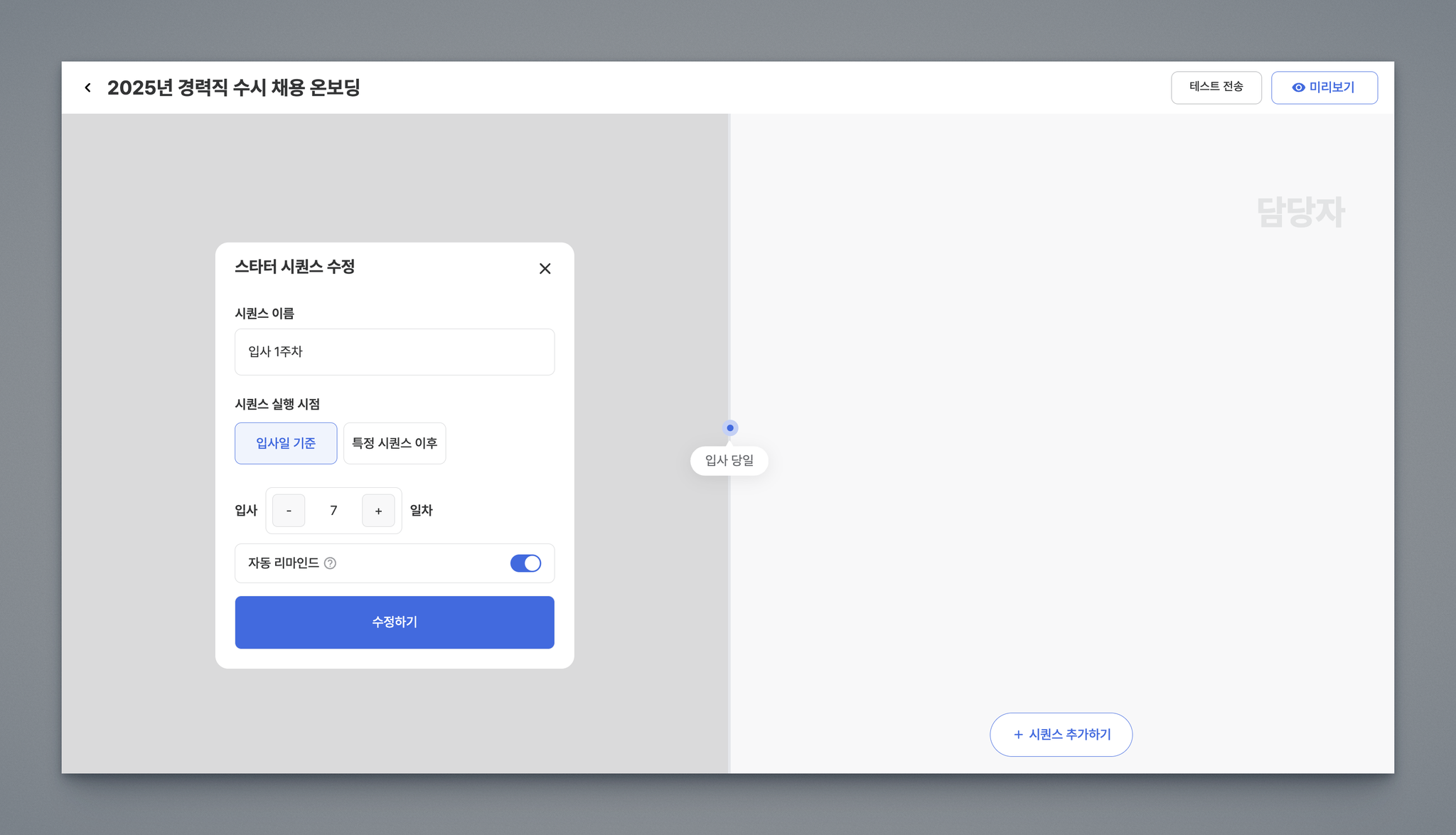Click the back arrow beside the page title

point(87,87)
